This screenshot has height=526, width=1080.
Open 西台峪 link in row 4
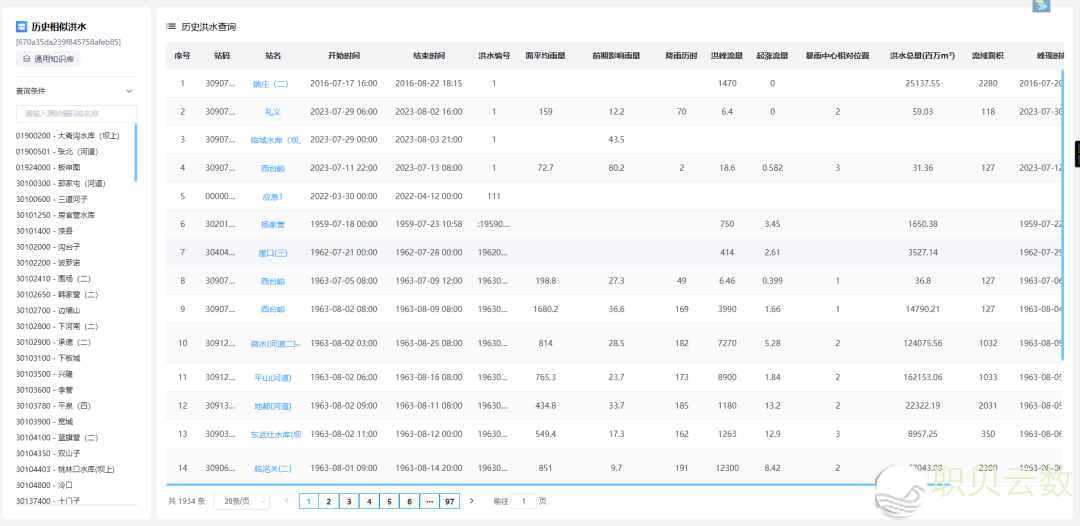coord(273,168)
